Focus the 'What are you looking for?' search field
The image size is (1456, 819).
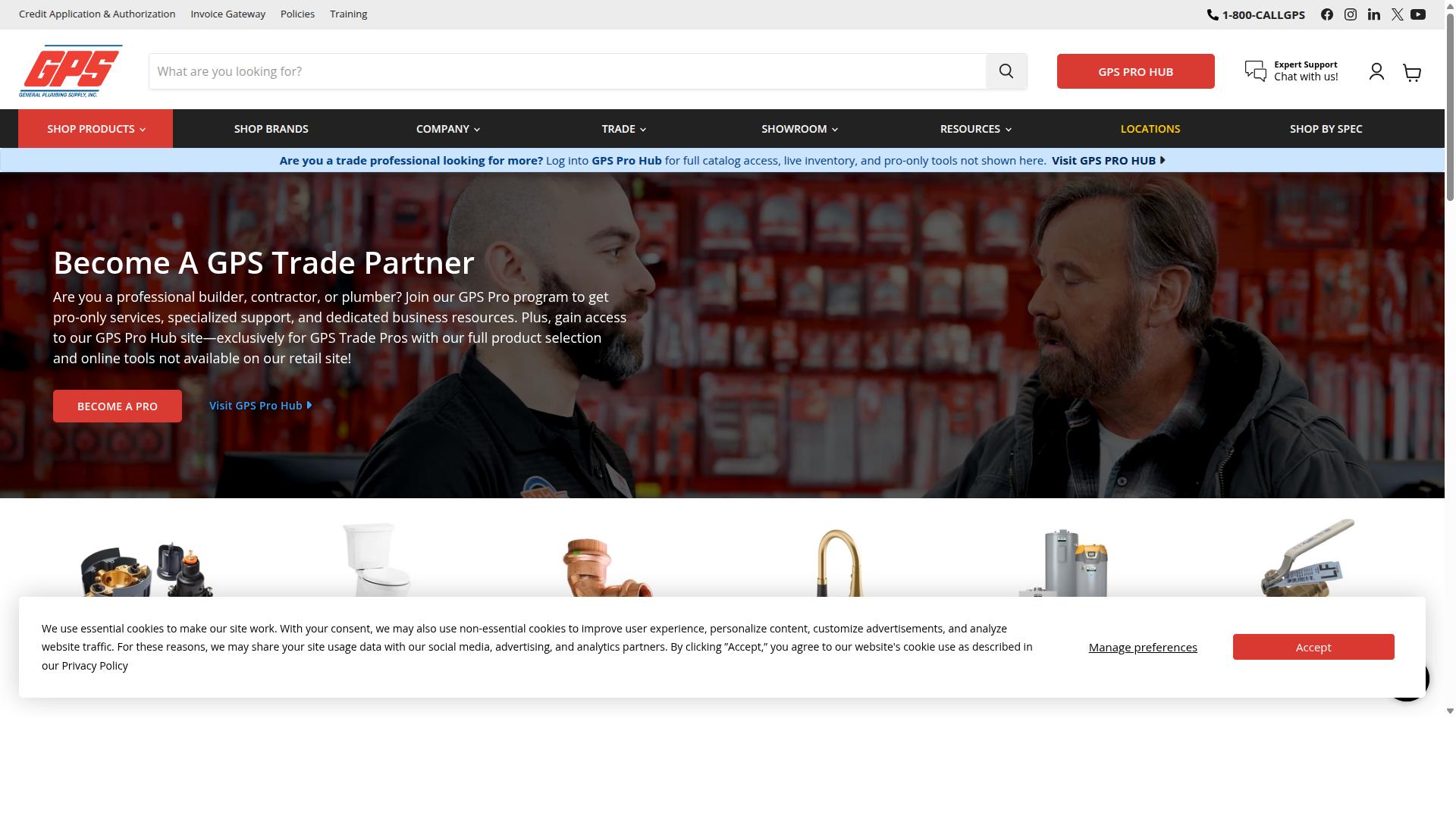567,71
